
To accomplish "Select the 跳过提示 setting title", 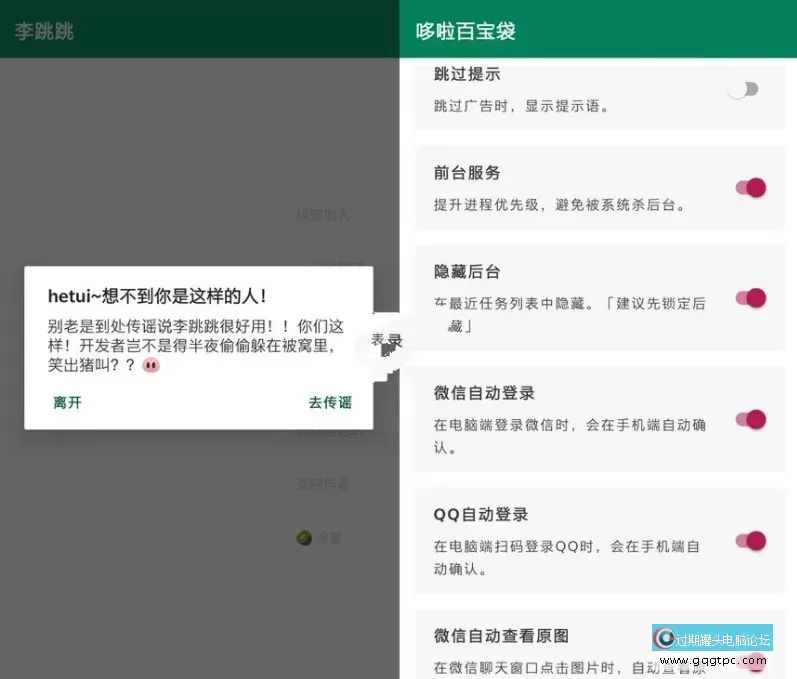I will tap(467, 74).
